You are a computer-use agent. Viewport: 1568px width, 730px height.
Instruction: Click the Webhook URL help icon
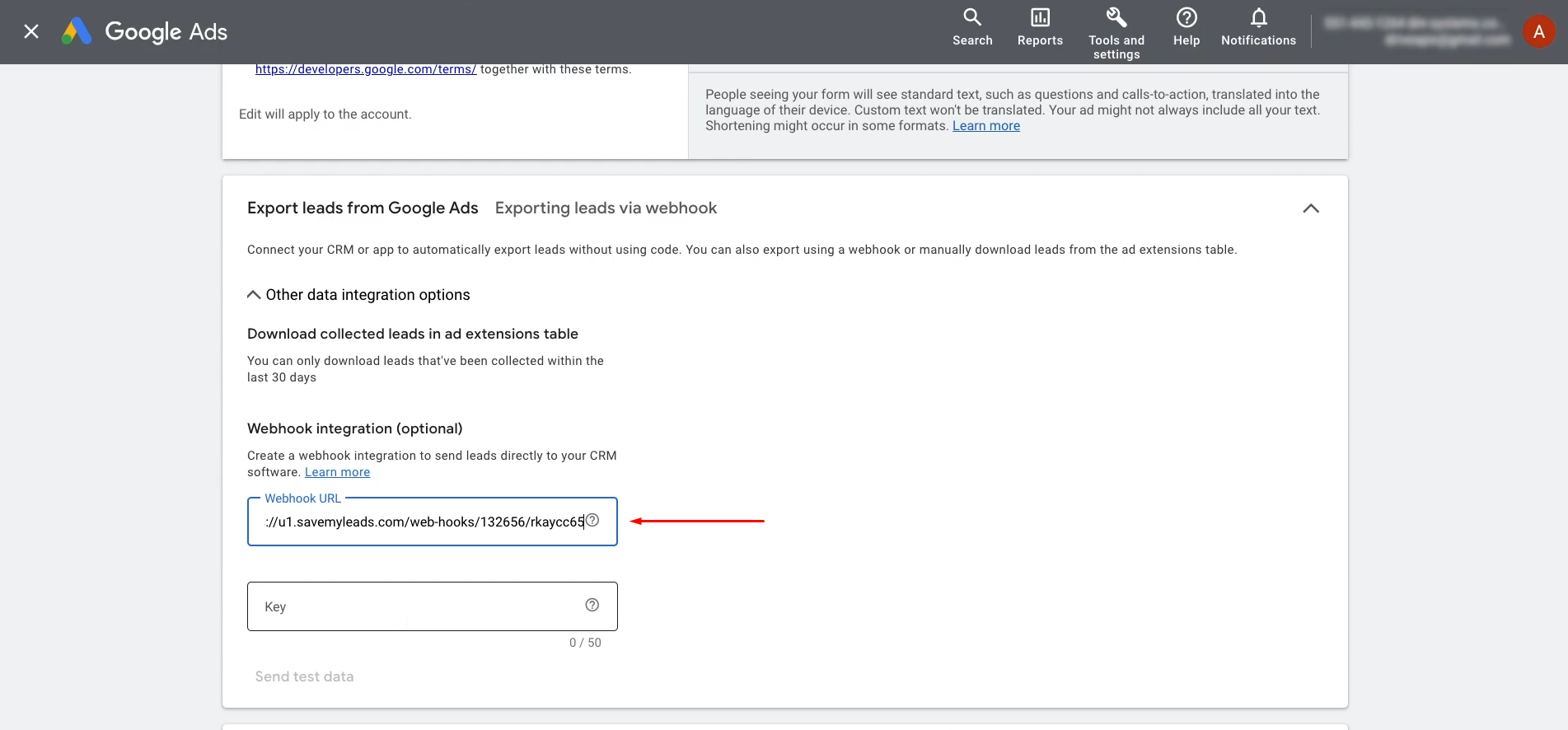592,520
